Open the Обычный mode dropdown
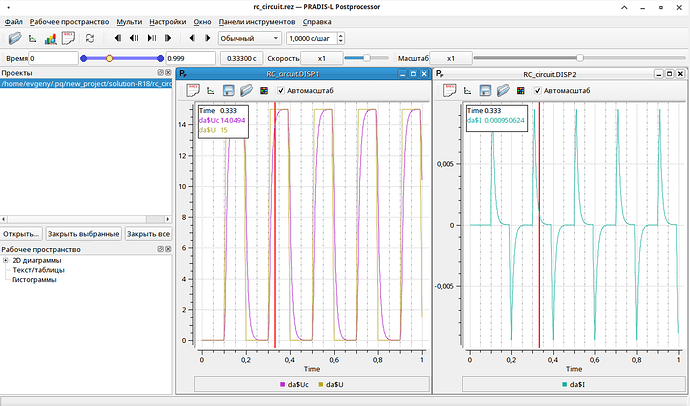The height and width of the screenshot is (406, 690). pos(250,38)
